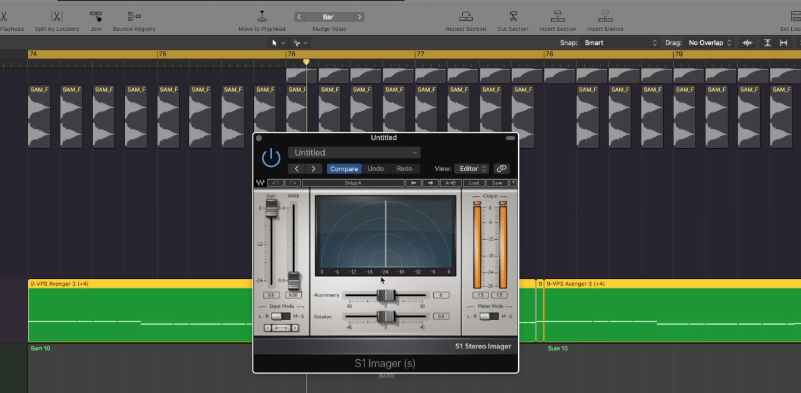This screenshot has height=393, width=801.
Task: Click the plugin link chain icon
Action: tap(502, 169)
